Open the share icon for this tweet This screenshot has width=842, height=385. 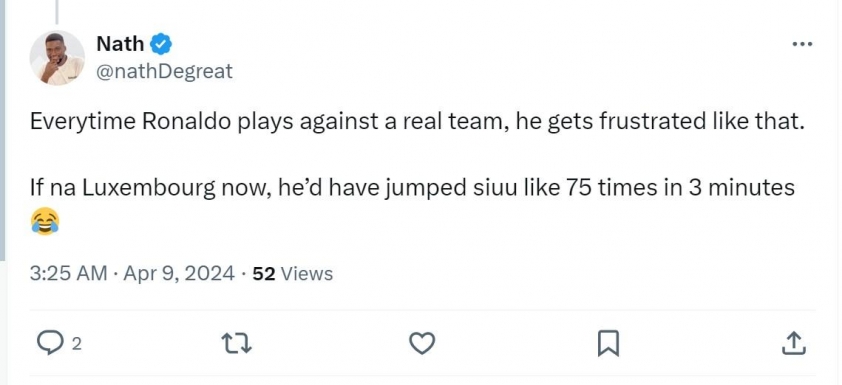coord(794,343)
